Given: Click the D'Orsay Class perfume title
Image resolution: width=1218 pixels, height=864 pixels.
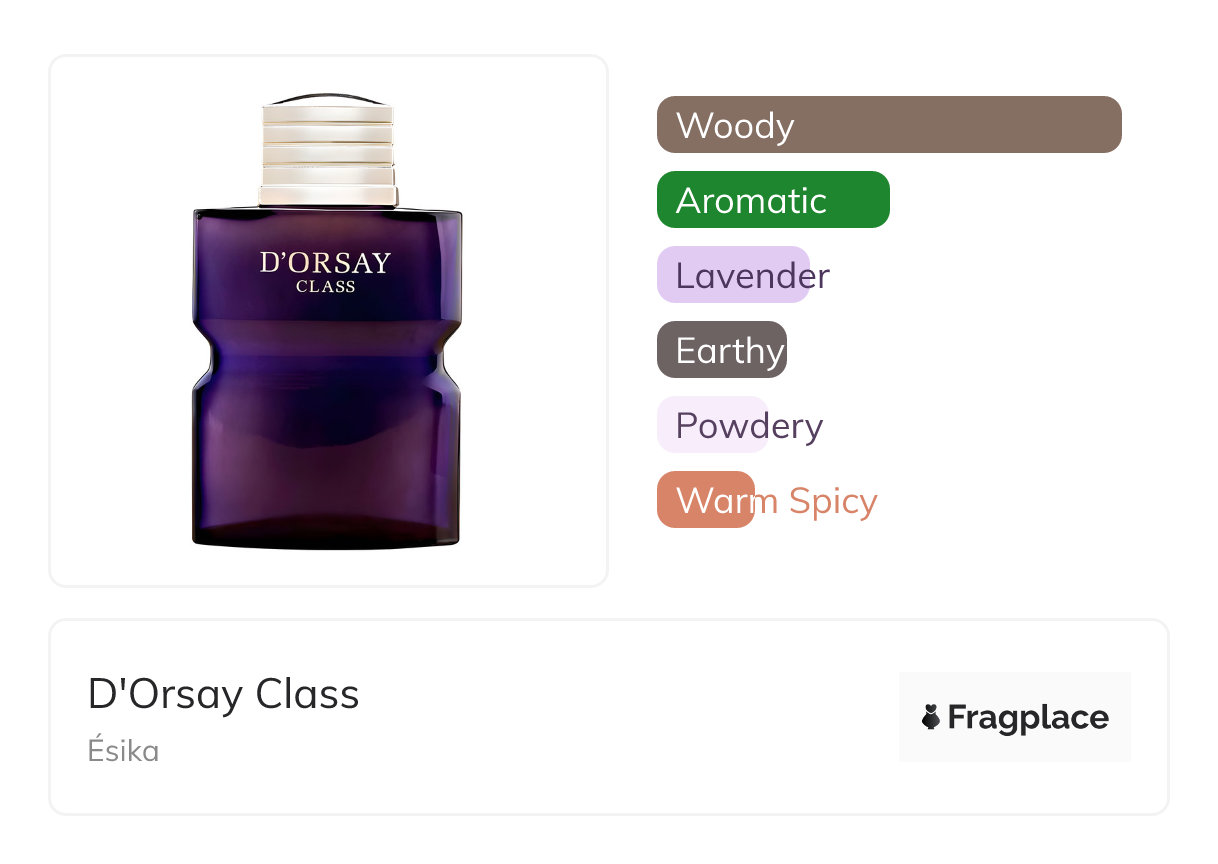Looking at the screenshot, I should pos(223,693).
